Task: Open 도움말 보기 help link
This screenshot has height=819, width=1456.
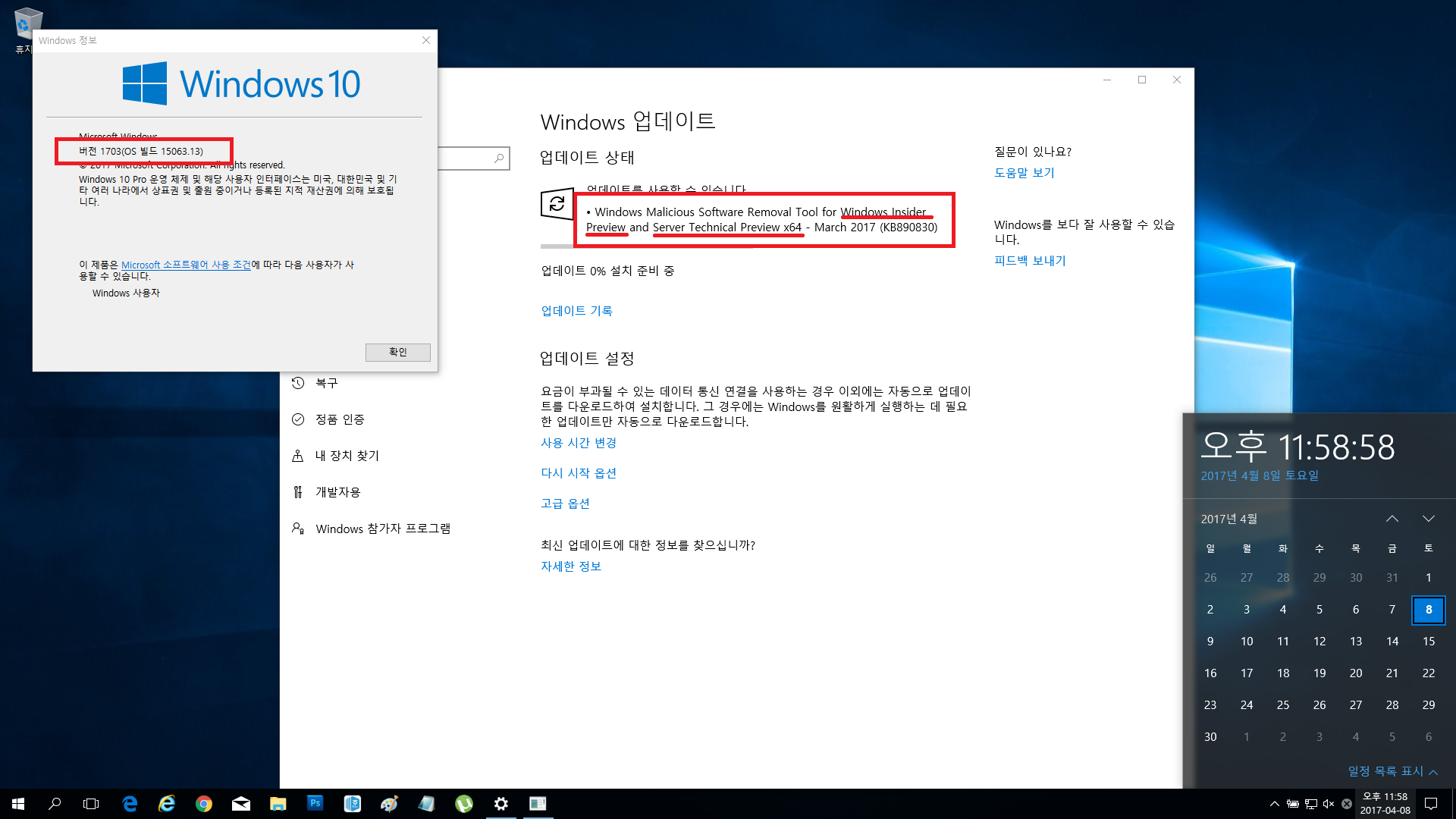Action: pyautogui.click(x=1025, y=173)
